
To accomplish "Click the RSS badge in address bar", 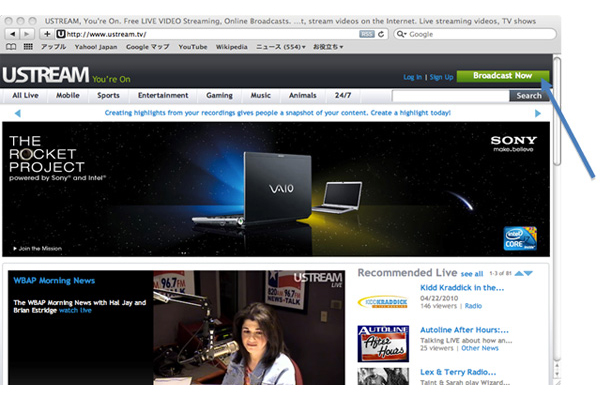I will [x=366, y=34].
